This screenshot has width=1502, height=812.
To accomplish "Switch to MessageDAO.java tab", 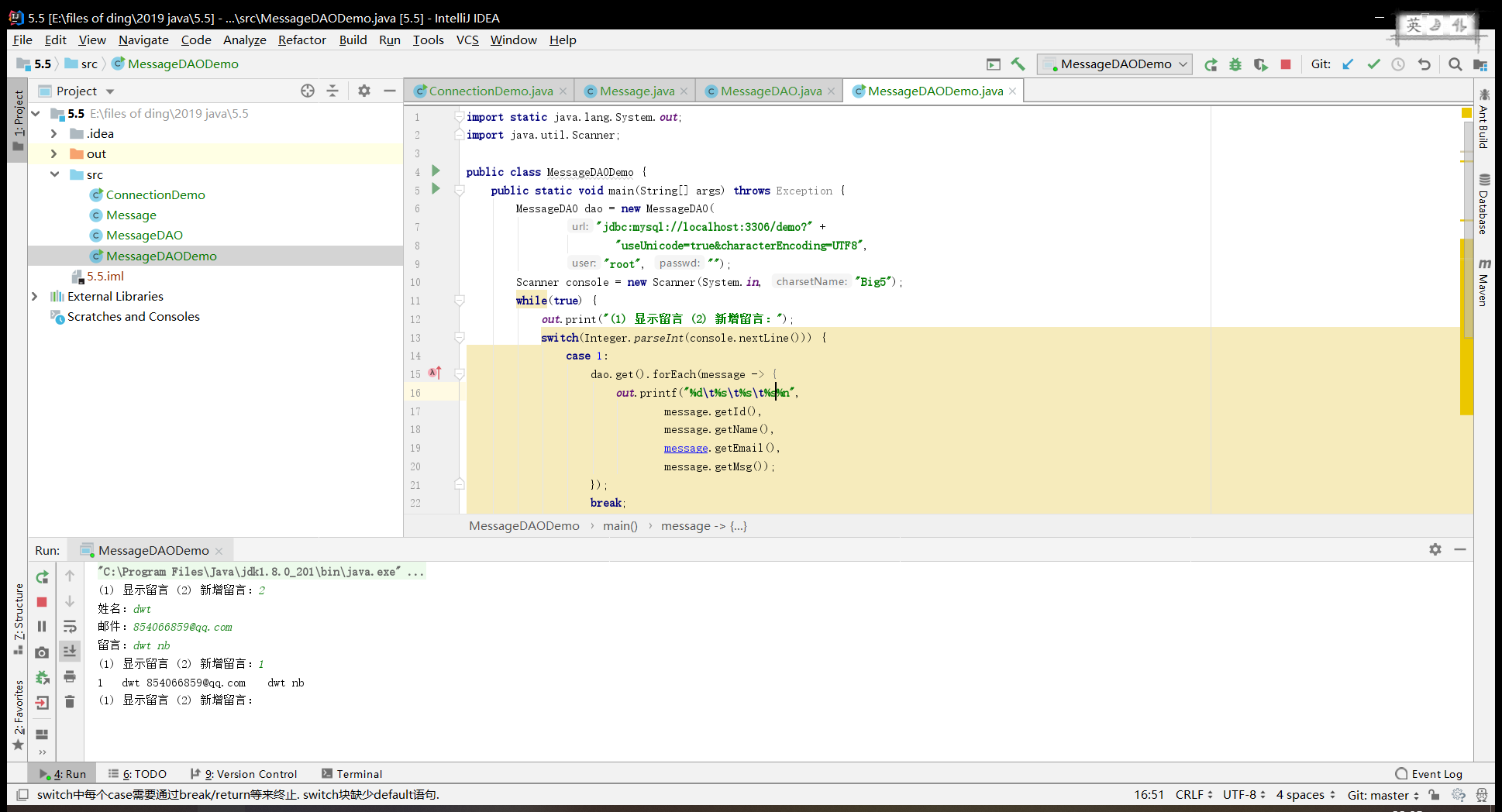I will click(x=770, y=91).
